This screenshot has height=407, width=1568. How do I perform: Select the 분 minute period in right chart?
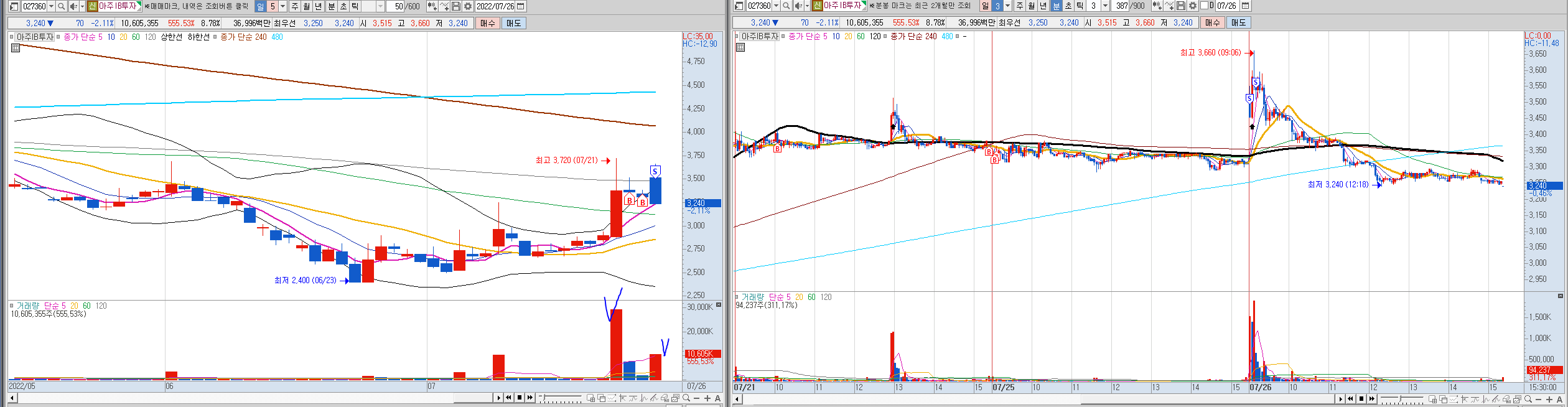coord(1056,6)
